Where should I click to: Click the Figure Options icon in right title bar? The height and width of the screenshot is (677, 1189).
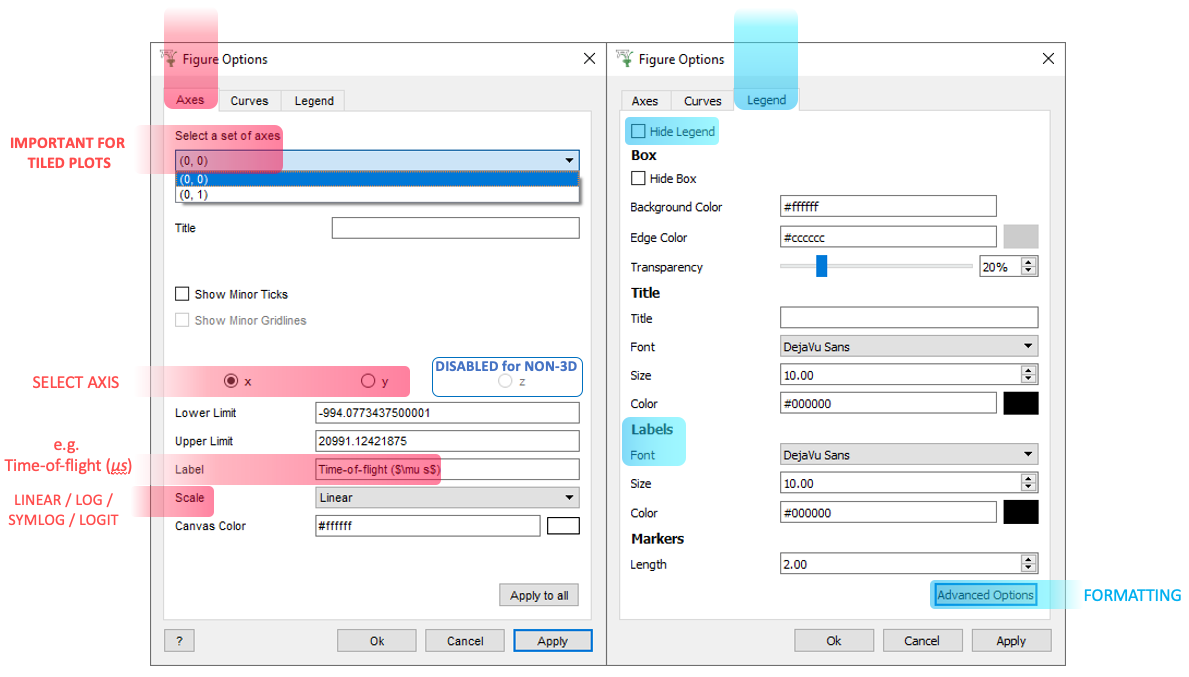(627, 59)
